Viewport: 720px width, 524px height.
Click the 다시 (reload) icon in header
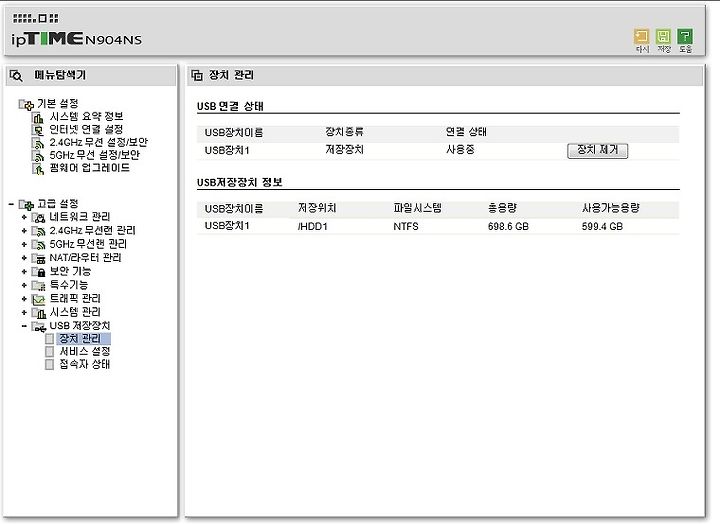(641, 36)
